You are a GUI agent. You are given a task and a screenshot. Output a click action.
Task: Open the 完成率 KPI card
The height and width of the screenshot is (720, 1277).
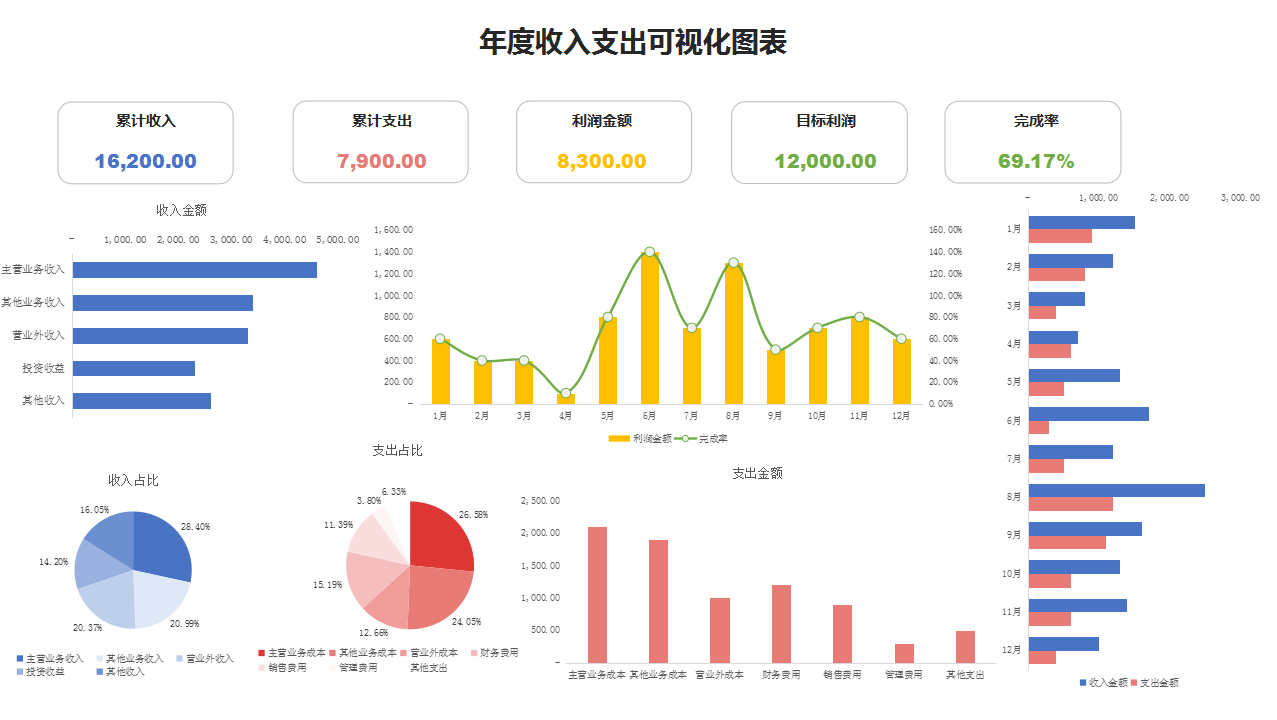coord(1032,142)
